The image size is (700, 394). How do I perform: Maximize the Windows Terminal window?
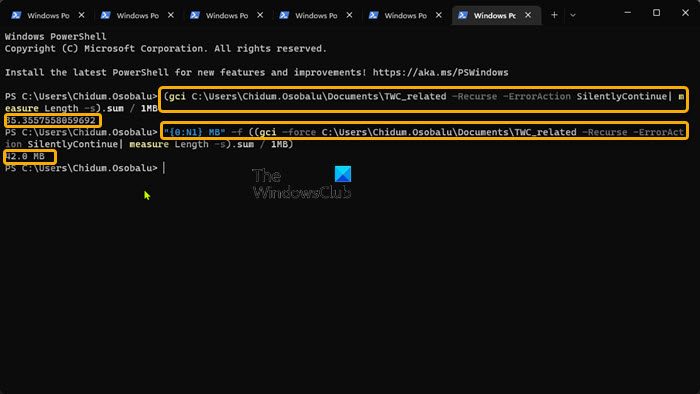656,13
